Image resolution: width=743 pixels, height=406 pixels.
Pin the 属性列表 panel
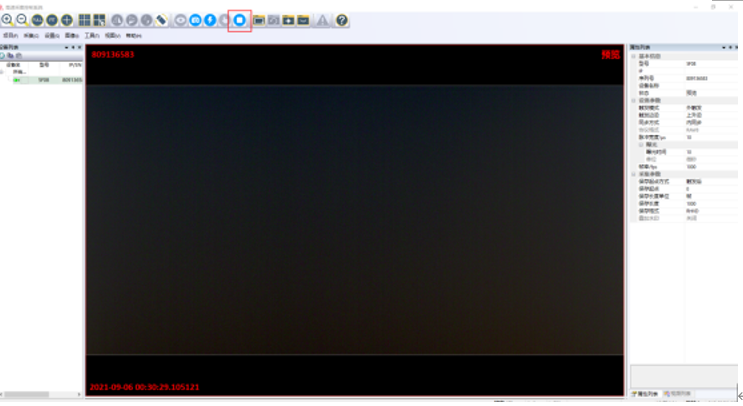pyautogui.click(x=730, y=47)
